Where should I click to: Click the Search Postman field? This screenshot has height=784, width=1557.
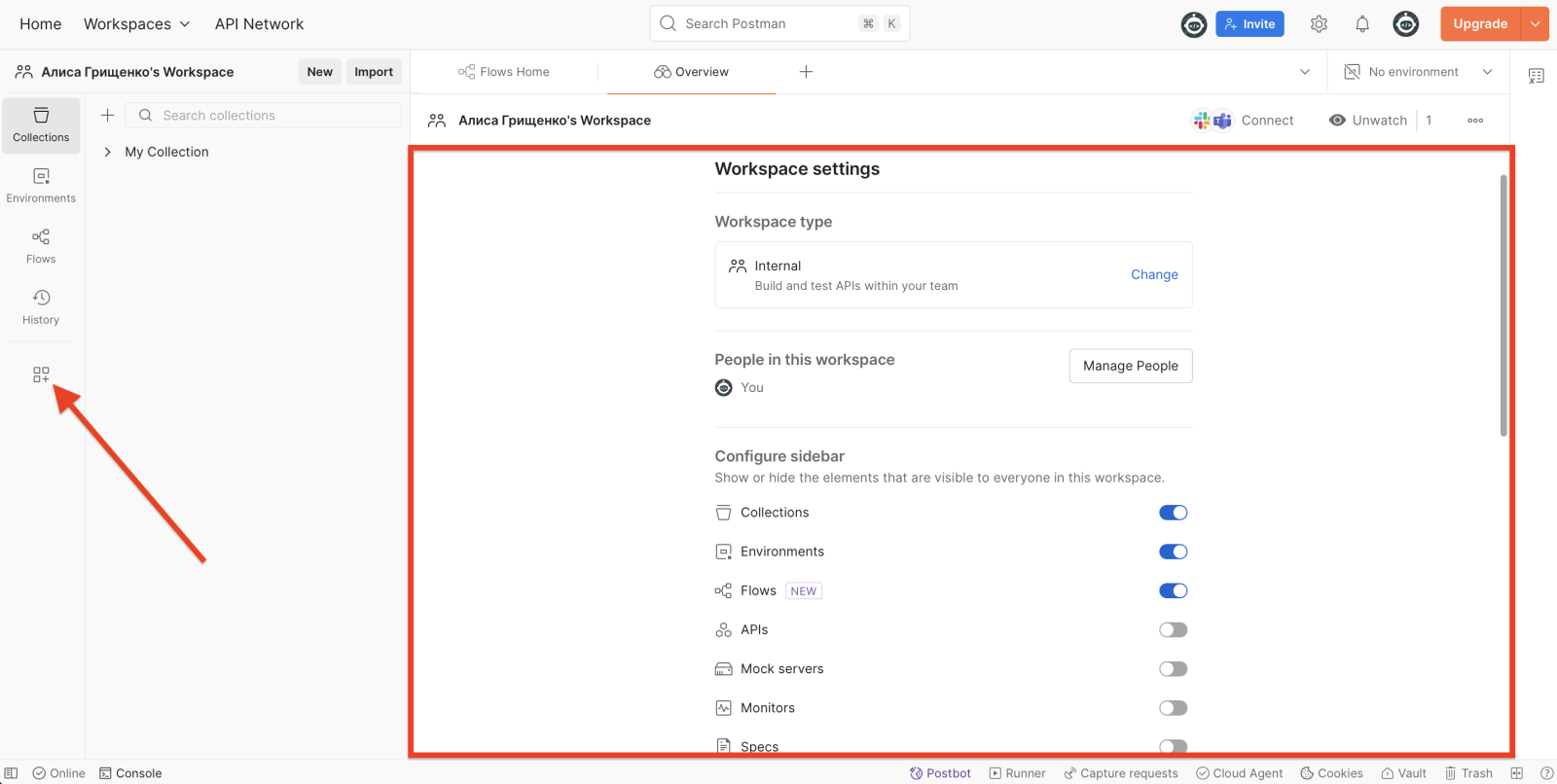pyautogui.click(x=779, y=24)
